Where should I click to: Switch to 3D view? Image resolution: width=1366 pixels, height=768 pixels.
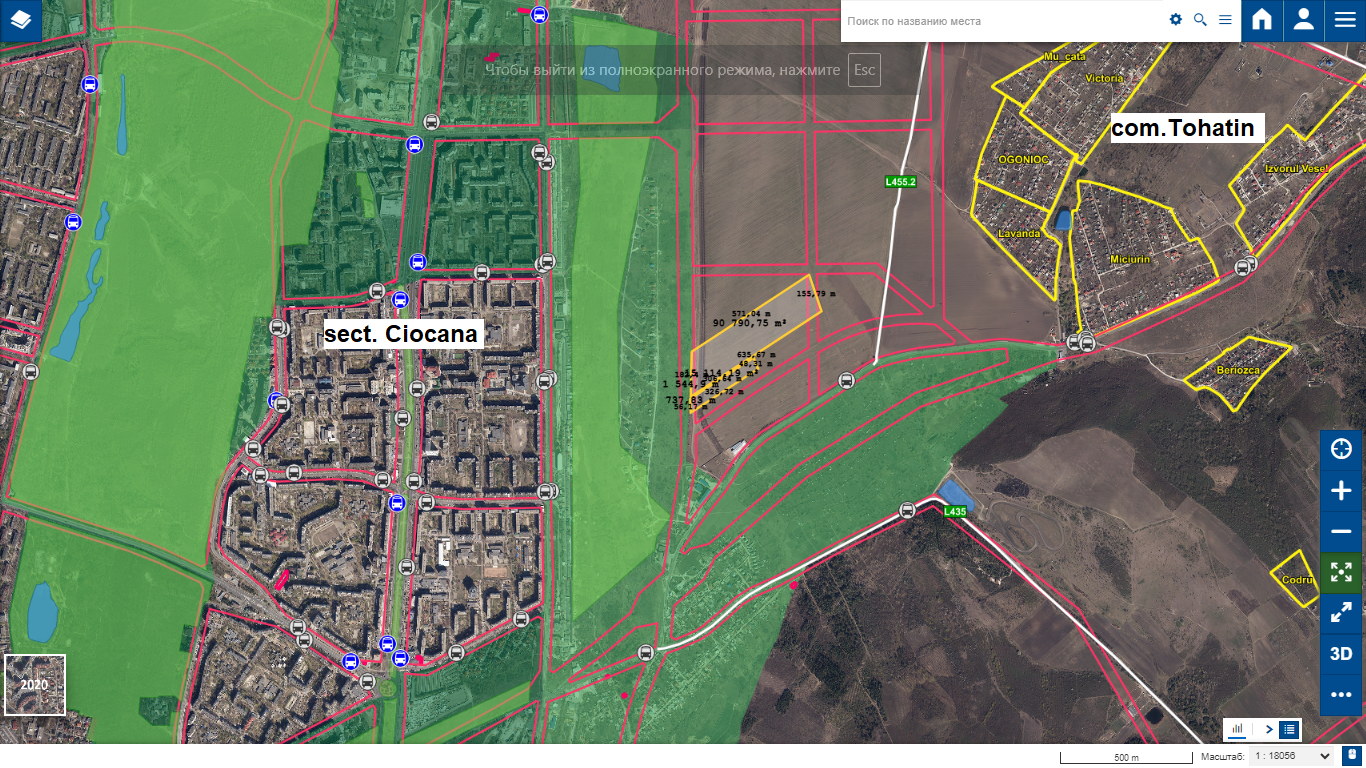click(x=1341, y=654)
